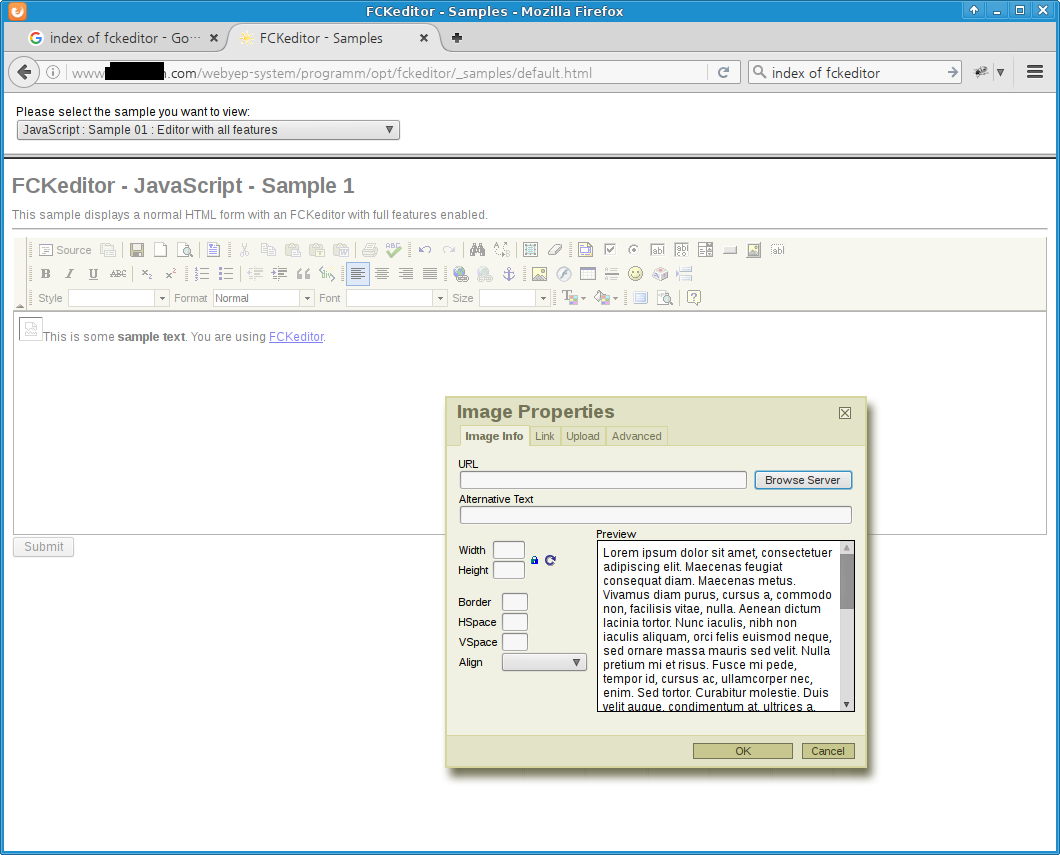
Task: Insert a form Button icon
Action: tap(729, 250)
